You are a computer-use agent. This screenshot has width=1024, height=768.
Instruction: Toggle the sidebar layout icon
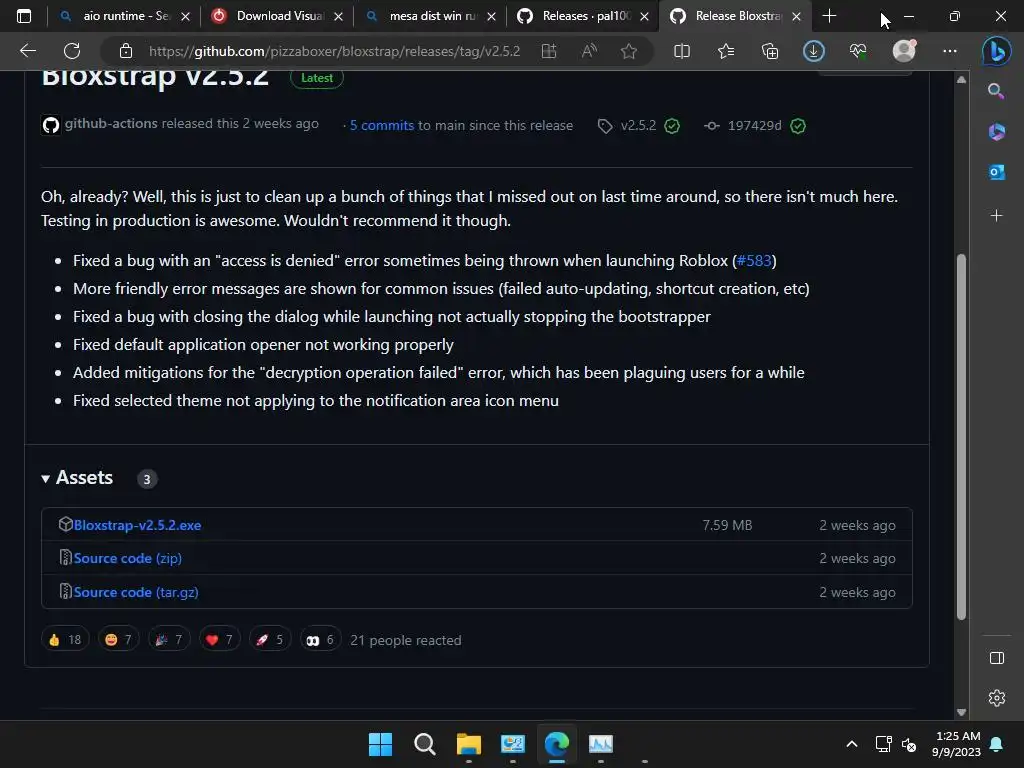click(997, 658)
